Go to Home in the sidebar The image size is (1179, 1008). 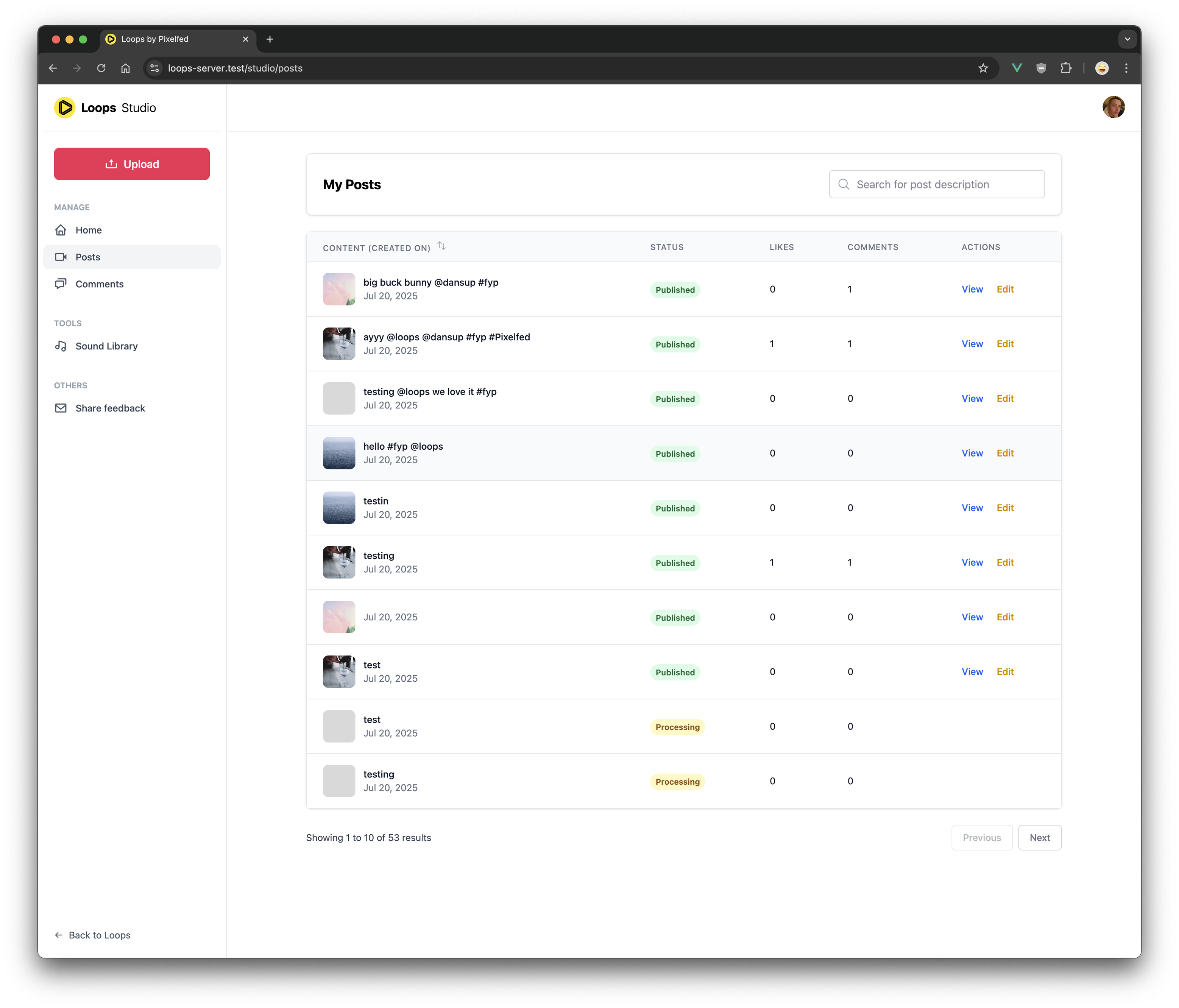[x=89, y=230]
